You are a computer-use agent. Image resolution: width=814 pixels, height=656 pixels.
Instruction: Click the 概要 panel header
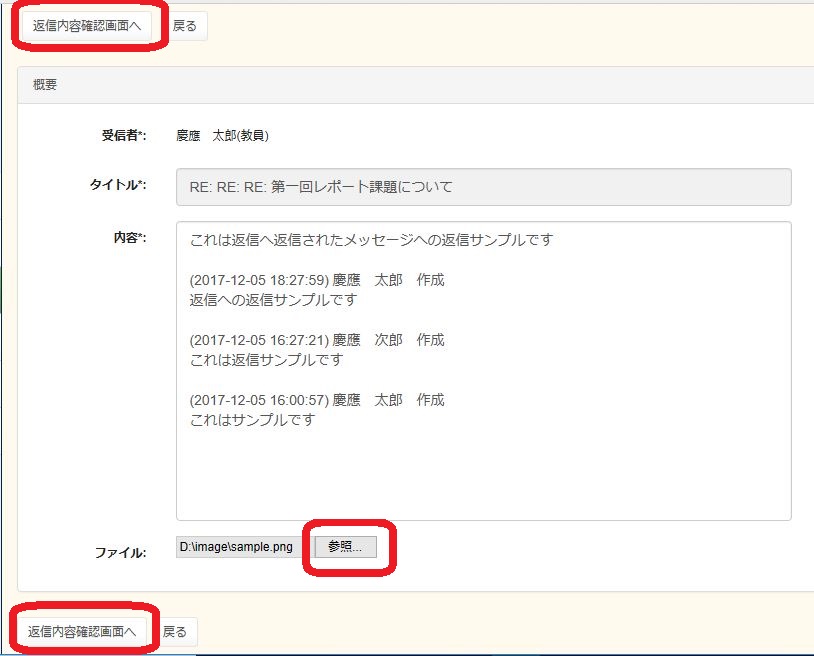[45, 85]
